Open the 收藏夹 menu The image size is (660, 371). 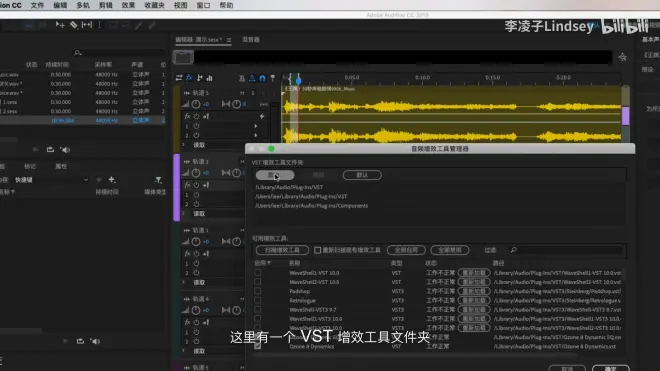coord(154,5)
